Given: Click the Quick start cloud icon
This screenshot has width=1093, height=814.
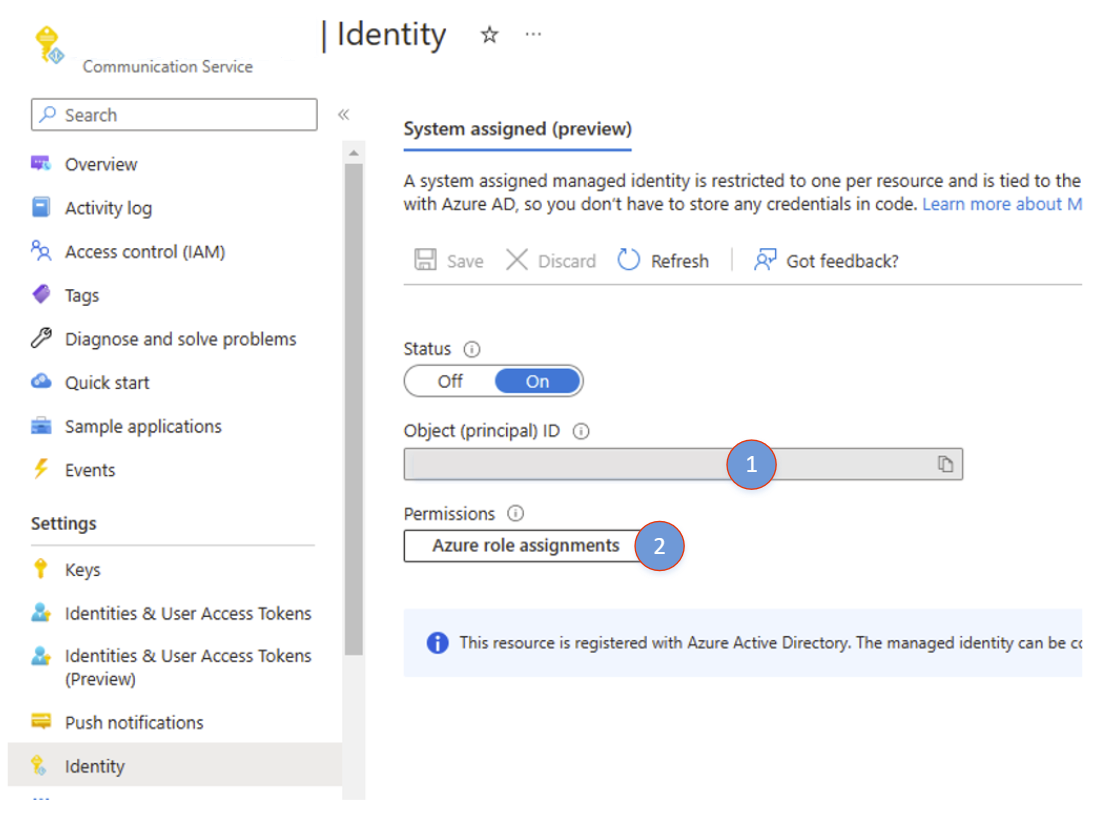Looking at the screenshot, I should pyautogui.click(x=41, y=381).
